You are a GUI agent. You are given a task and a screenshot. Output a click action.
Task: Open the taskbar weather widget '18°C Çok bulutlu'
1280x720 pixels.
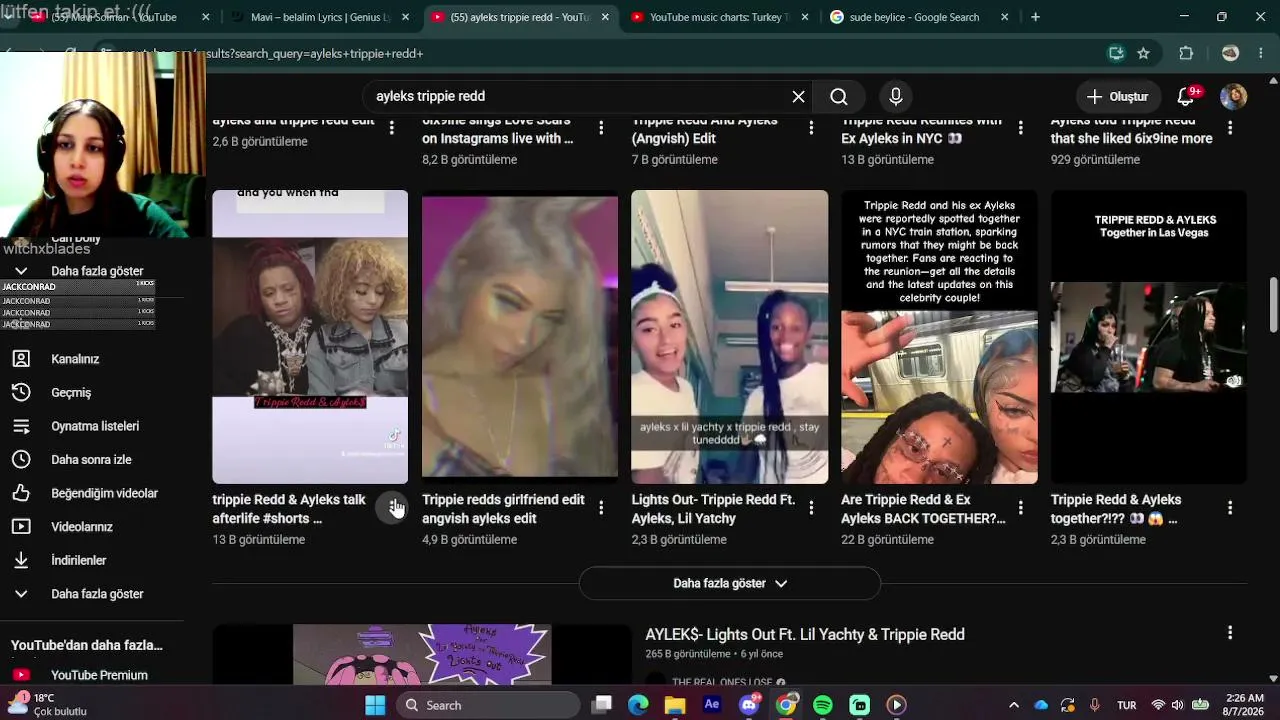pos(48,704)
